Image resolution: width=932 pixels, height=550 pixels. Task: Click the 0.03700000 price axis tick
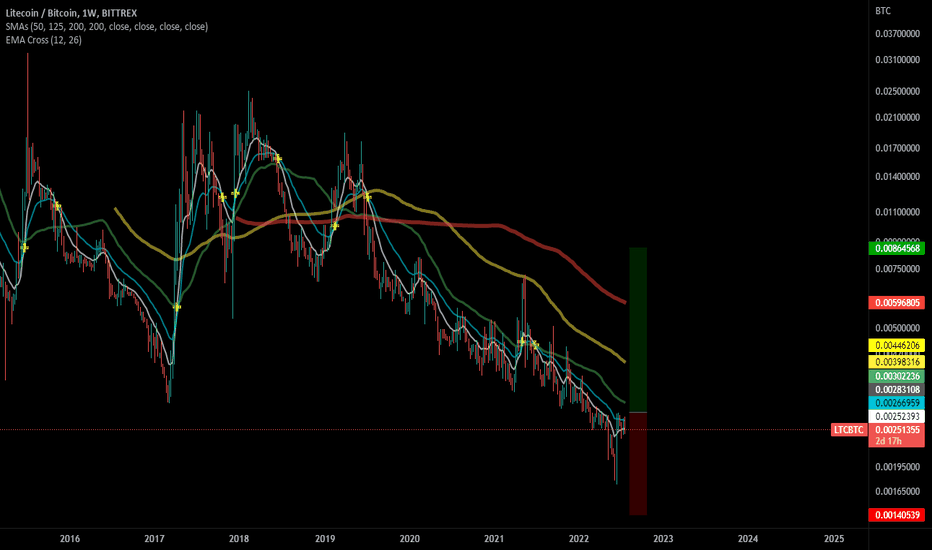click(x=898, y=34)
